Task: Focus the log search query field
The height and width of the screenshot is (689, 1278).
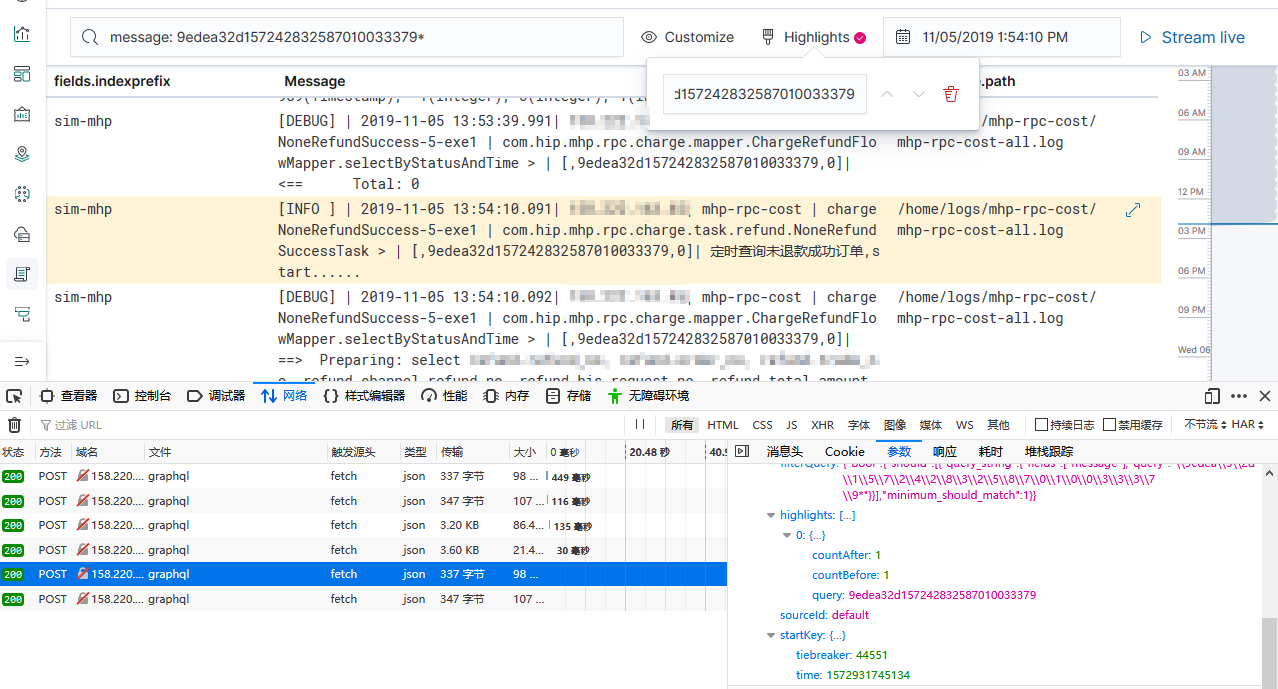Action: [347, 37]
